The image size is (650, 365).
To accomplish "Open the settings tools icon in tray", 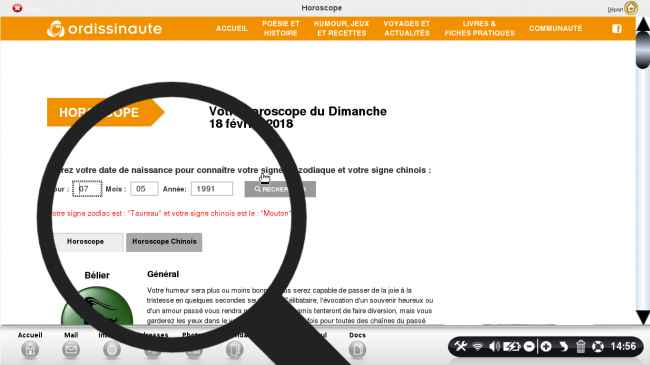I will pyautogui.click(x=461, y=346).
